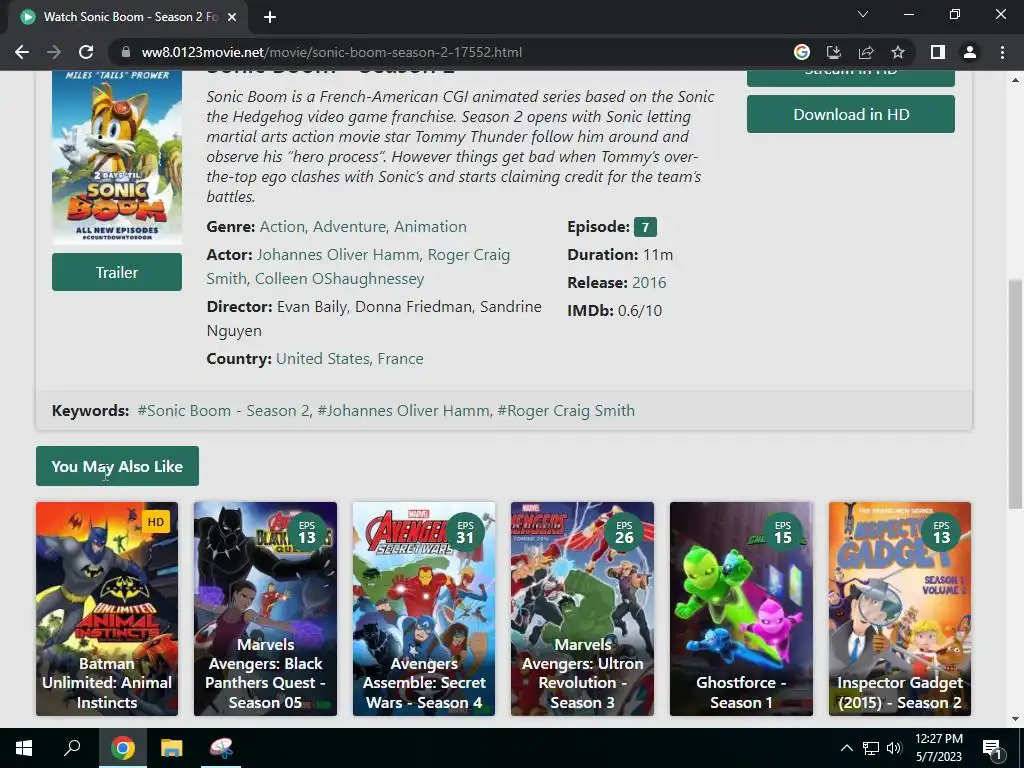1024x768 pixels.
Task: Select the Watch Sonic Boom tab
Action: click(x=128, y=17)
